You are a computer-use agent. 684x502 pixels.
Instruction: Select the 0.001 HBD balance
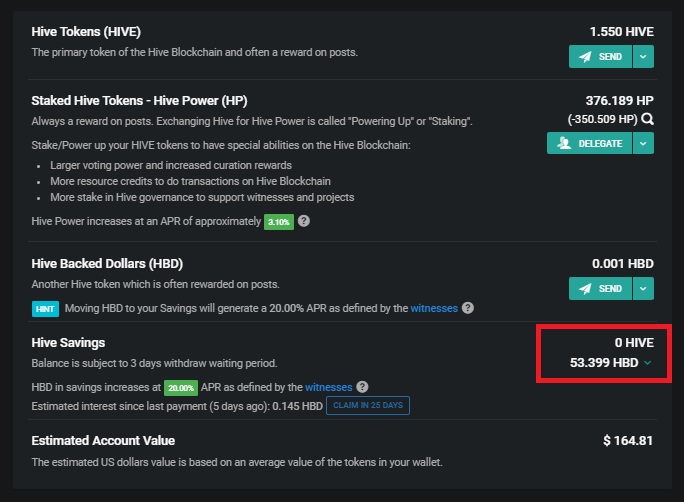pos(623,264)
